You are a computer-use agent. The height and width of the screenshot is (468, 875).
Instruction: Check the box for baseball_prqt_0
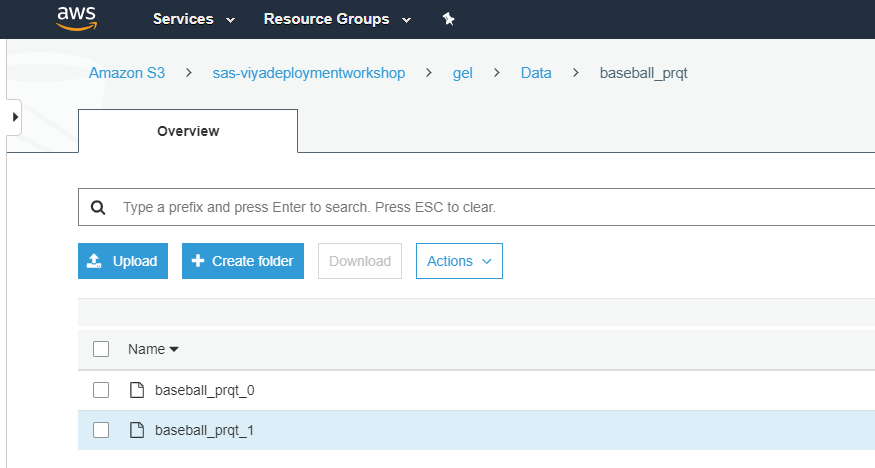point(101,390)
